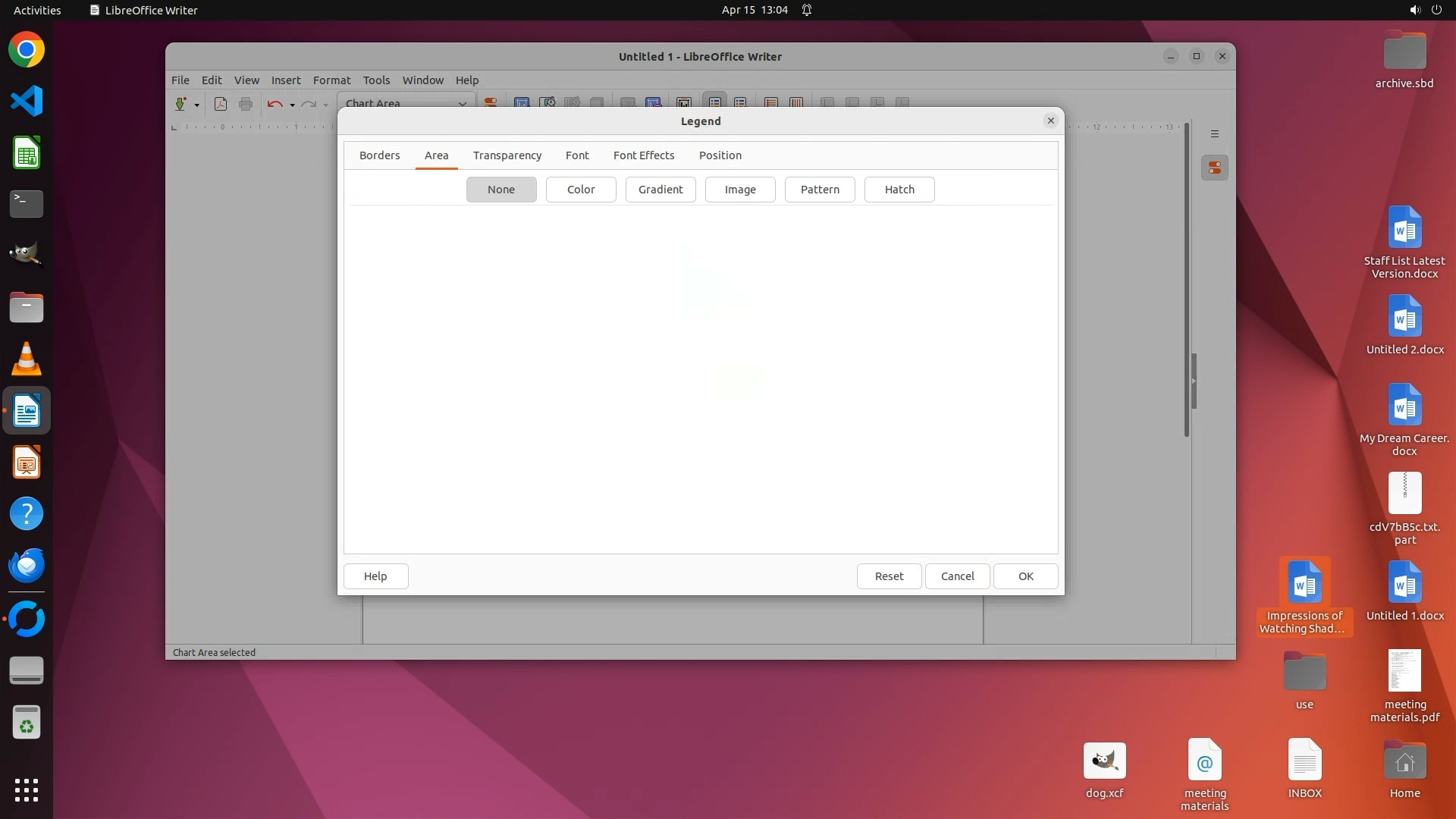Click the Save document icon
Viewport: 1456px width, 819px height.
tap(180, 104)
